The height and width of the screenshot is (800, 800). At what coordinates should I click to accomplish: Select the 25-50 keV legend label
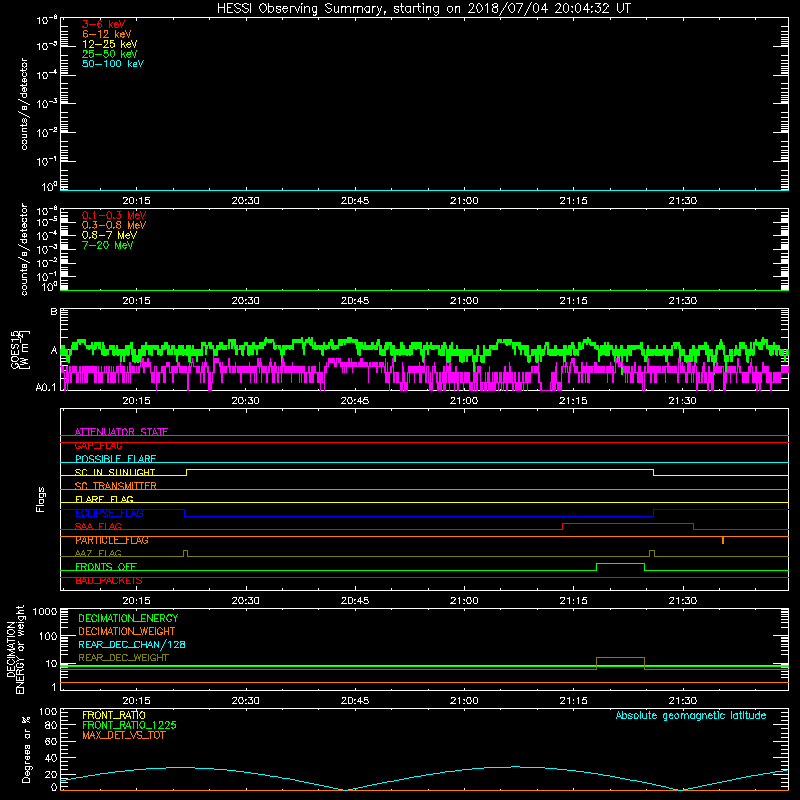point(110,54)
